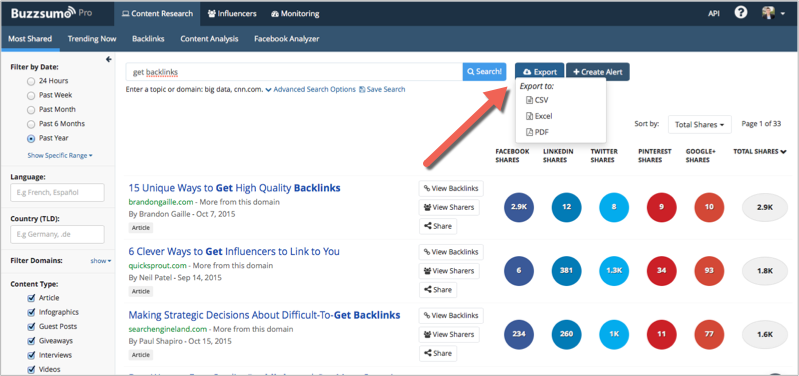
Task: Expand Filter Domains with the show link
Action: pyautogui.click(x=101, y=261)
